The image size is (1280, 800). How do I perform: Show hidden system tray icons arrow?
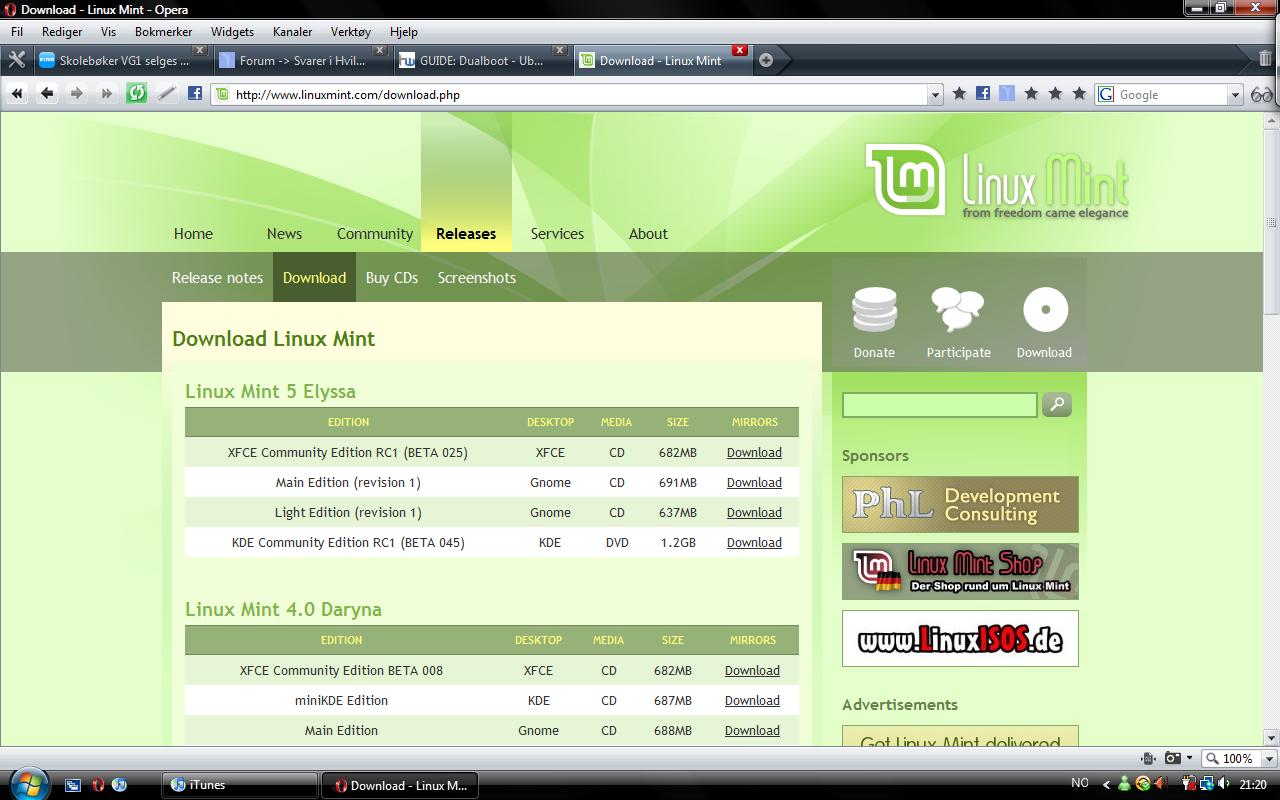tap(1106, 785)
